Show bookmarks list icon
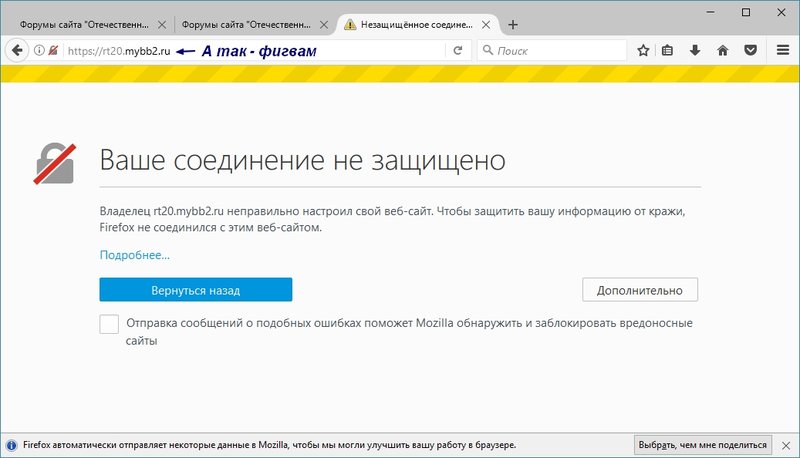 point(667,50)
